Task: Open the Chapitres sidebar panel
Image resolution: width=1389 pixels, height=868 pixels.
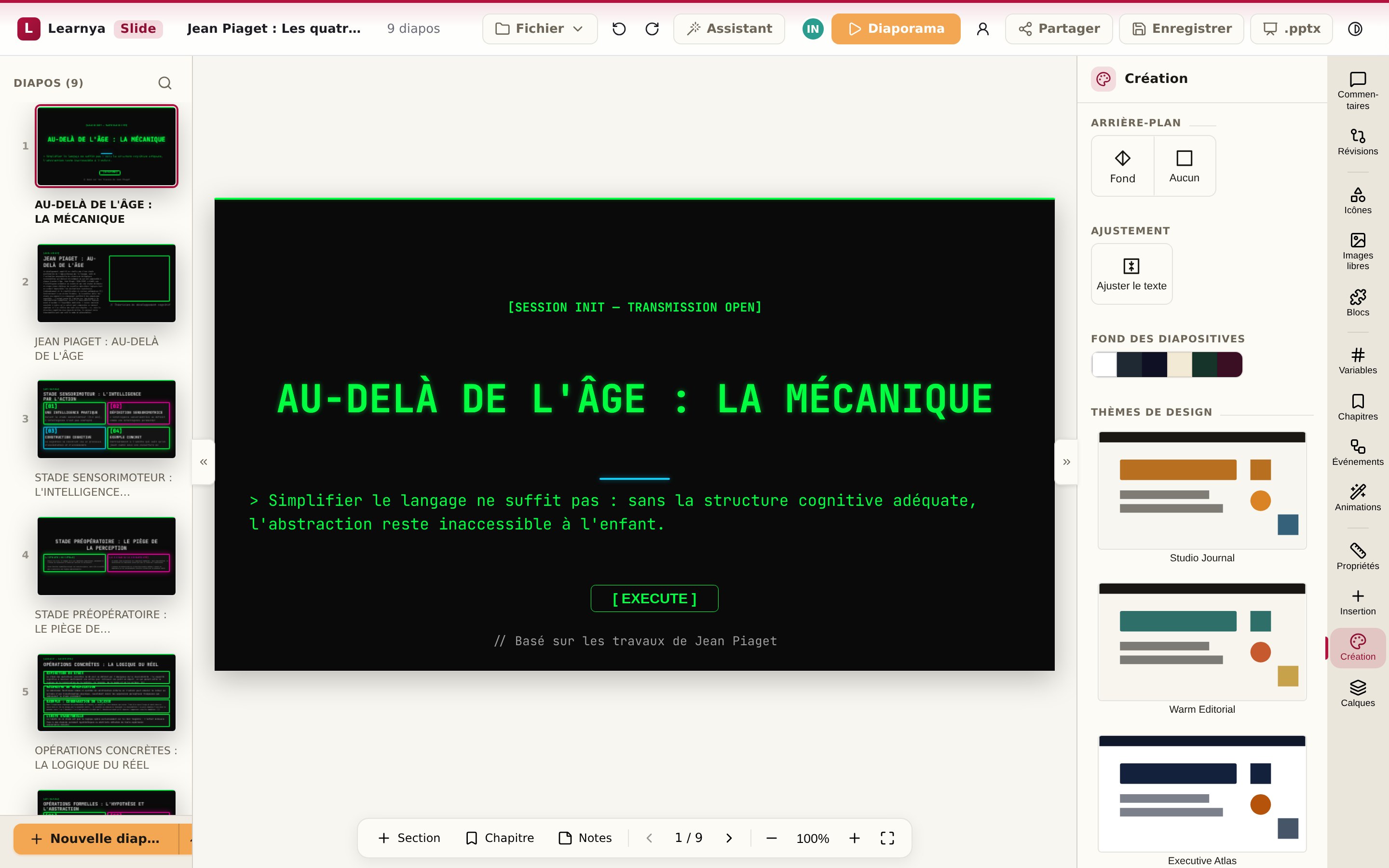Action: [x=1358, y=407]
